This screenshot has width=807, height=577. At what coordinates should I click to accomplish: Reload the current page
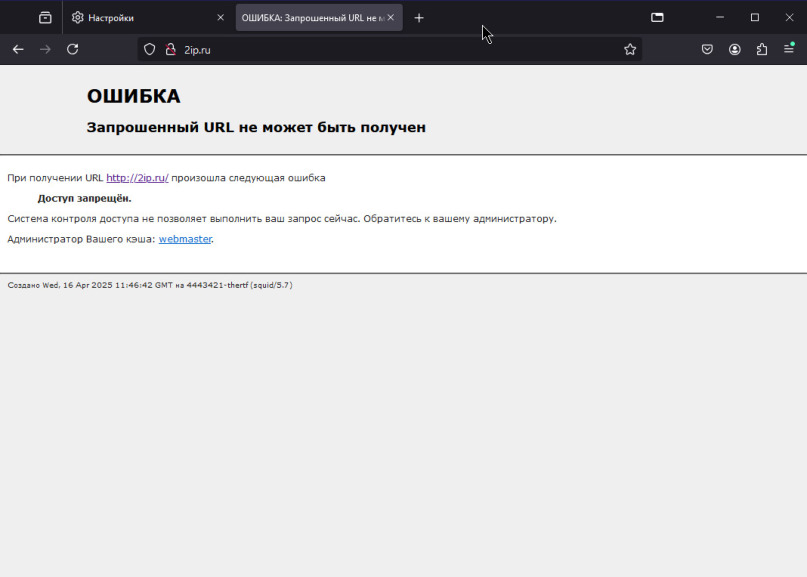[72, 49]
